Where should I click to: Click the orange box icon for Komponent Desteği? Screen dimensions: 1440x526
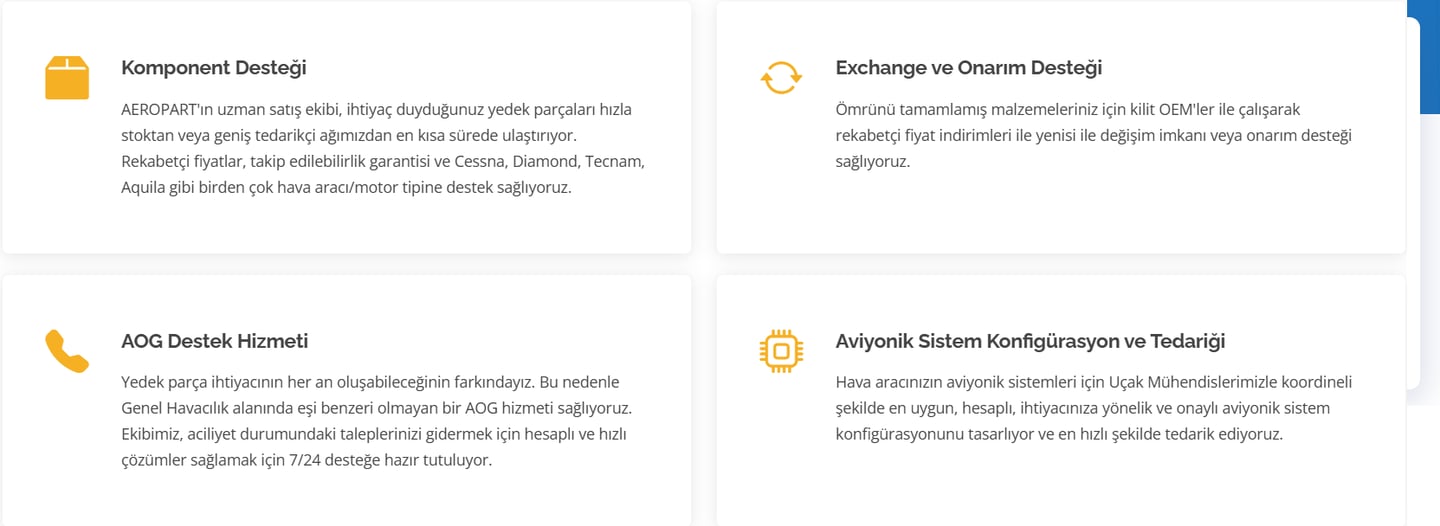coord(67,78)
